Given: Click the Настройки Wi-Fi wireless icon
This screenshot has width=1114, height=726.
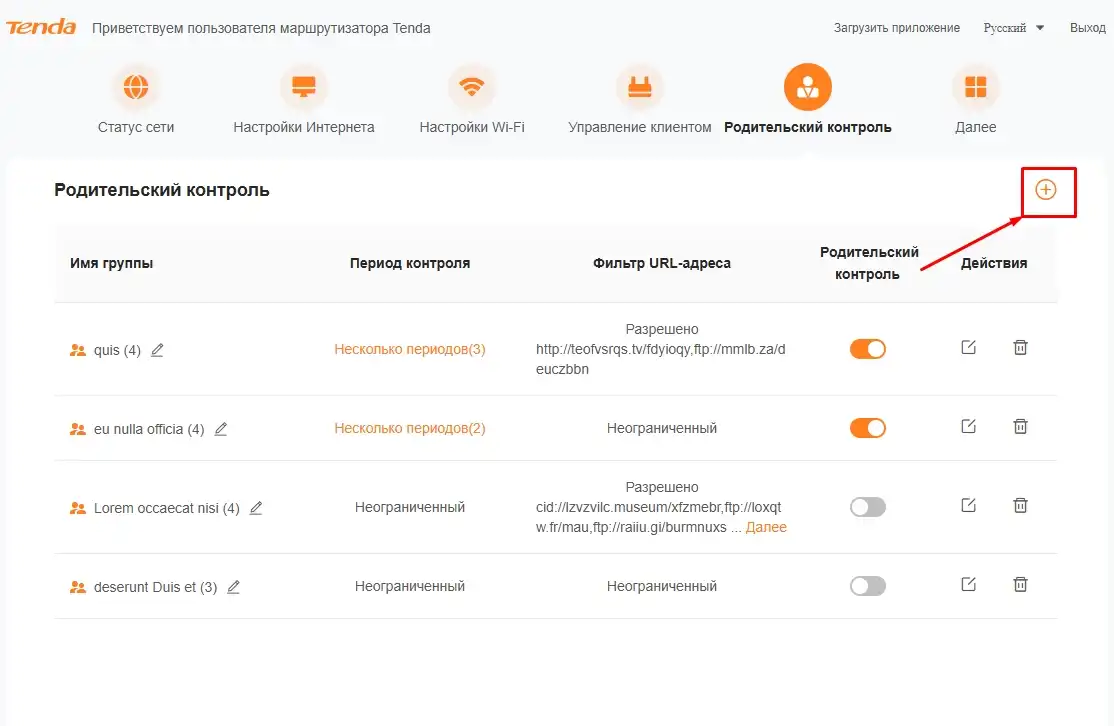Looking at the screenshot, I should coord(472,86).
